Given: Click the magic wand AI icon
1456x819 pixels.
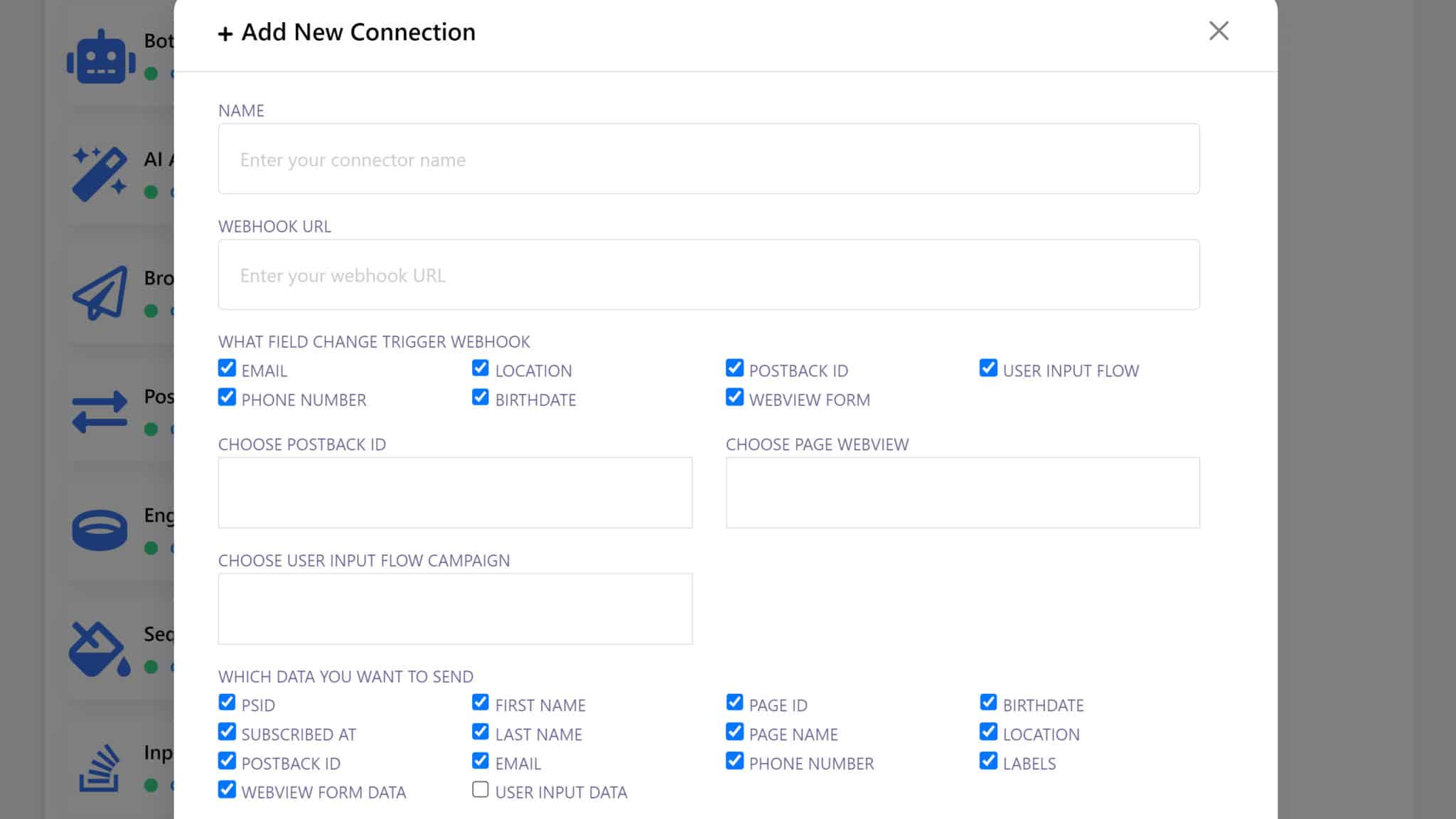Looking at the screenshot, I should 100,174.
